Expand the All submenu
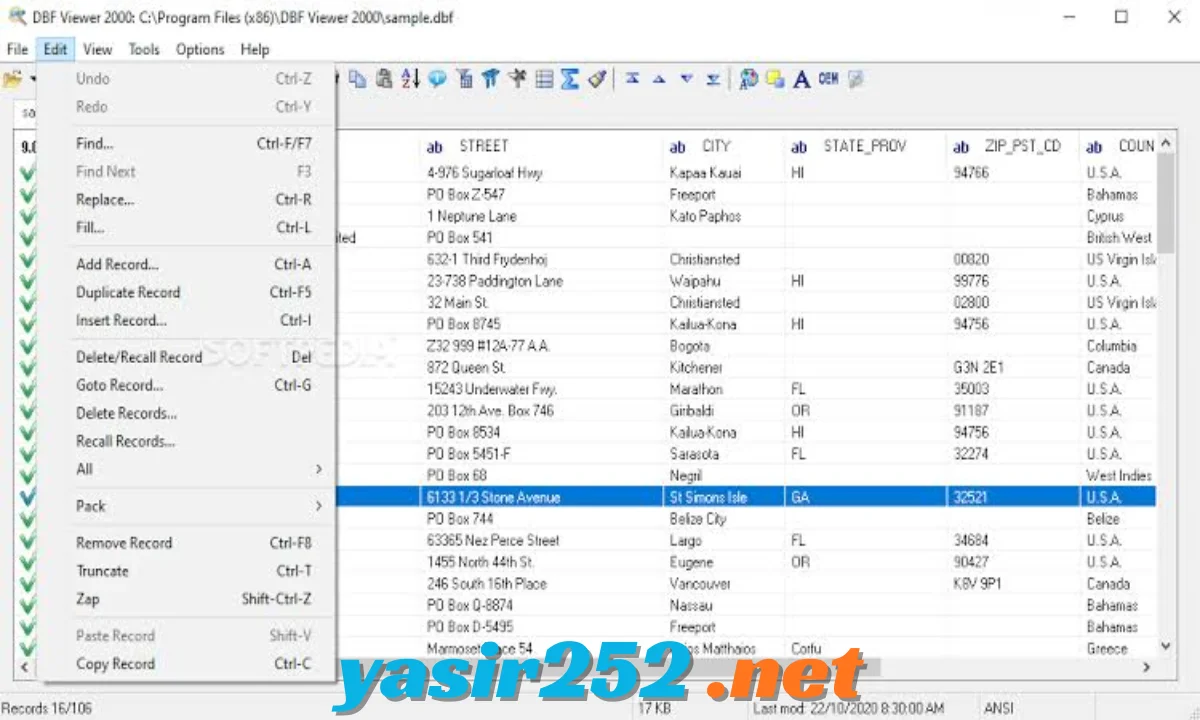Screen dimensions: 1200x720 click(199, 469)
